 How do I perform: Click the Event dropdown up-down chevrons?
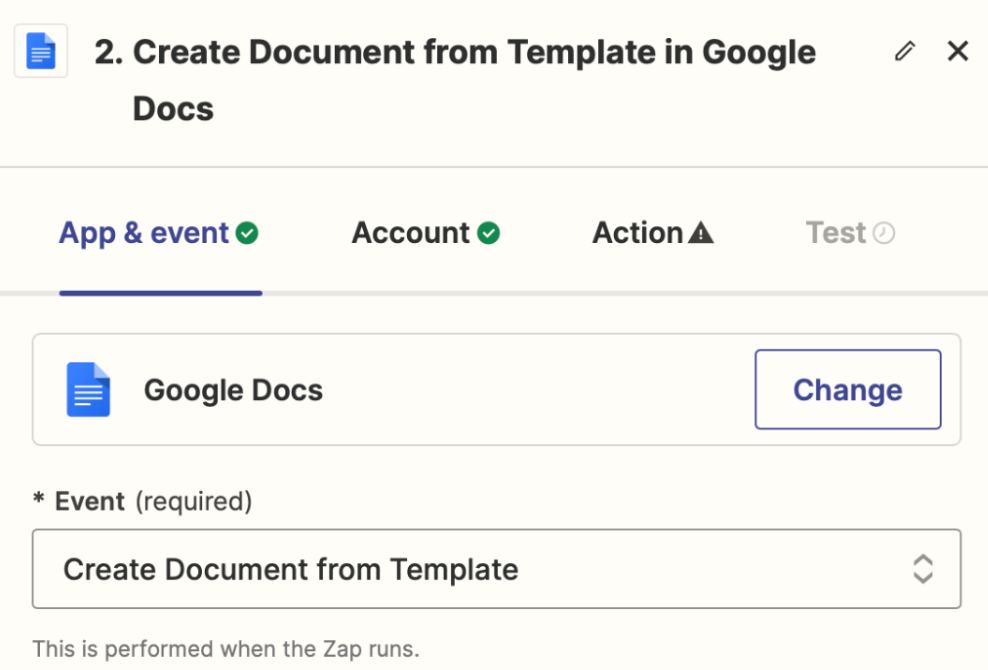tap(923, 569)
